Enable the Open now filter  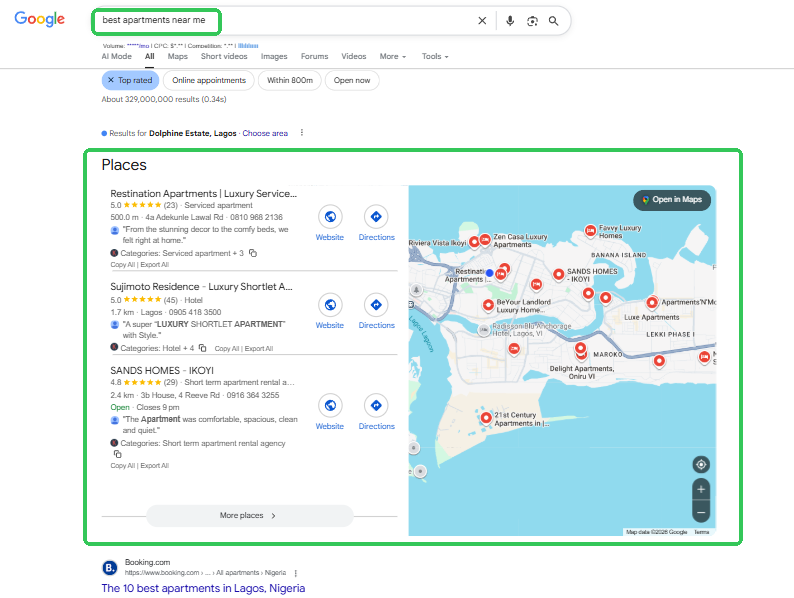tap(352, 80)
